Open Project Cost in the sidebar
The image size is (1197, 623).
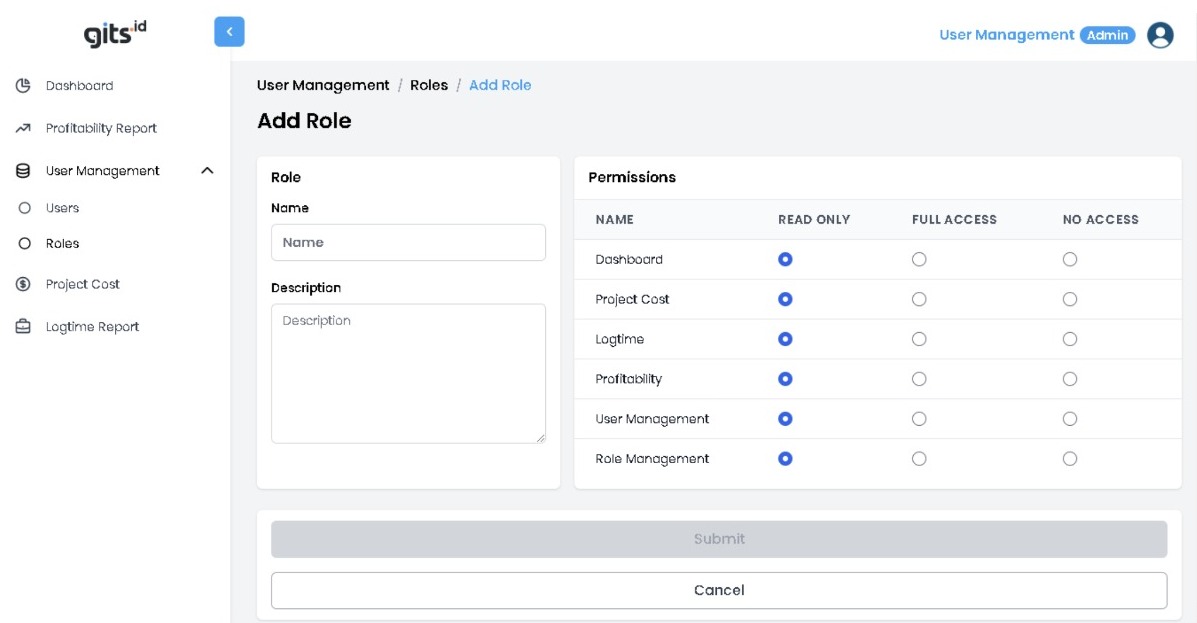(82, 284)
